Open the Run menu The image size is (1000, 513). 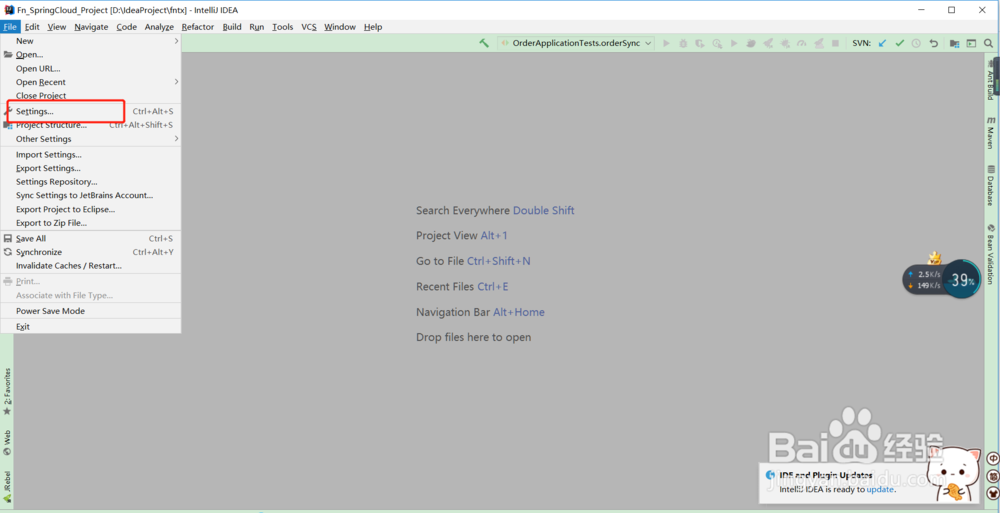tap(256, 27)
